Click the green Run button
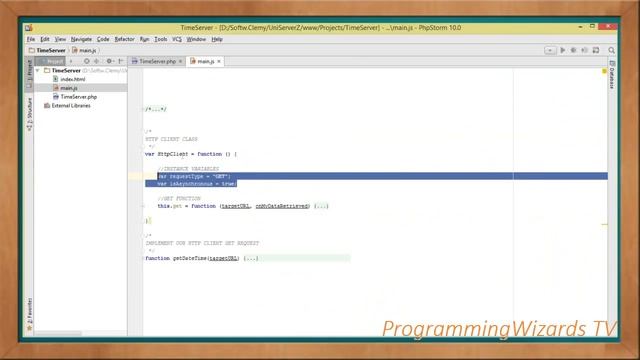Image resolution: width=640 pixels, height=360 pixels. (x=563, y=50)
